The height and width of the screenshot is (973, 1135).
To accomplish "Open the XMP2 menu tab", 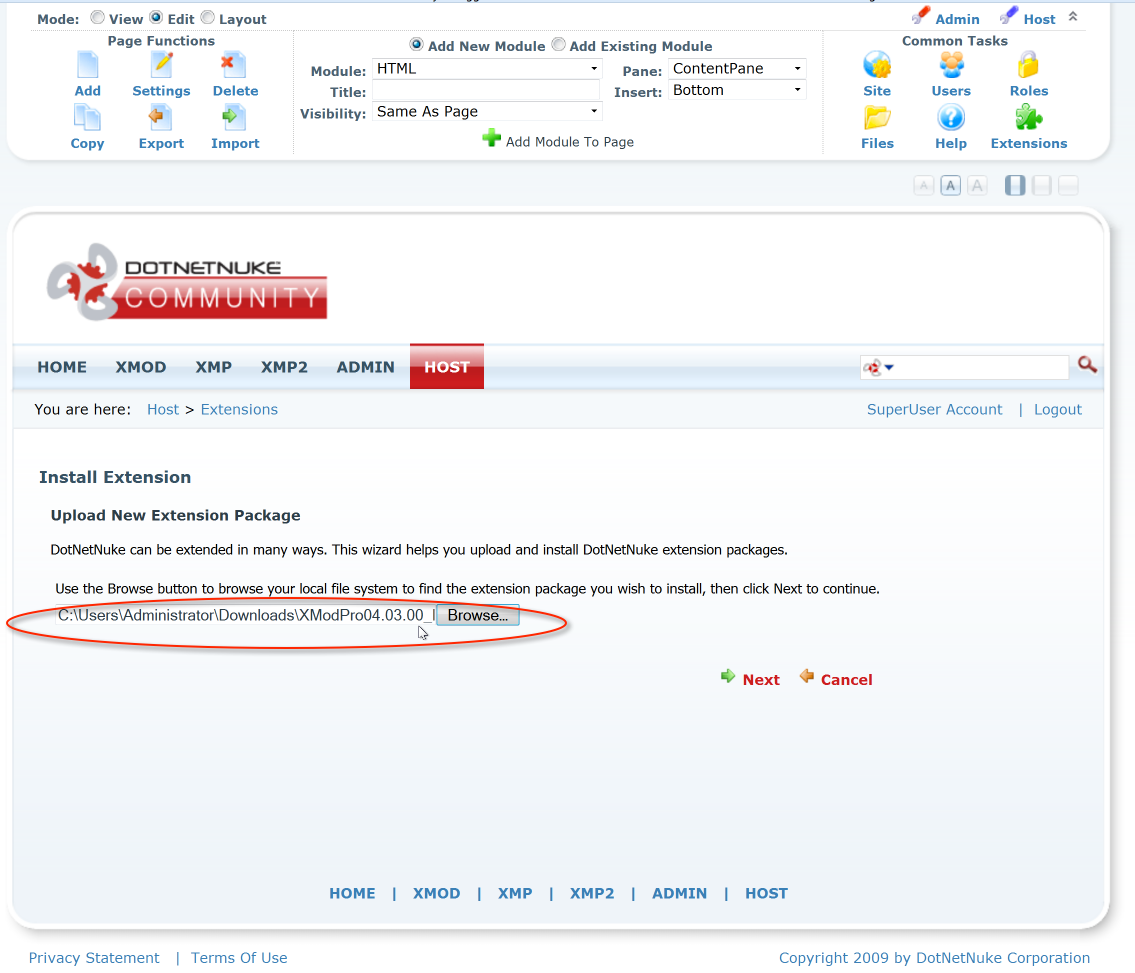I will (284, 367).
